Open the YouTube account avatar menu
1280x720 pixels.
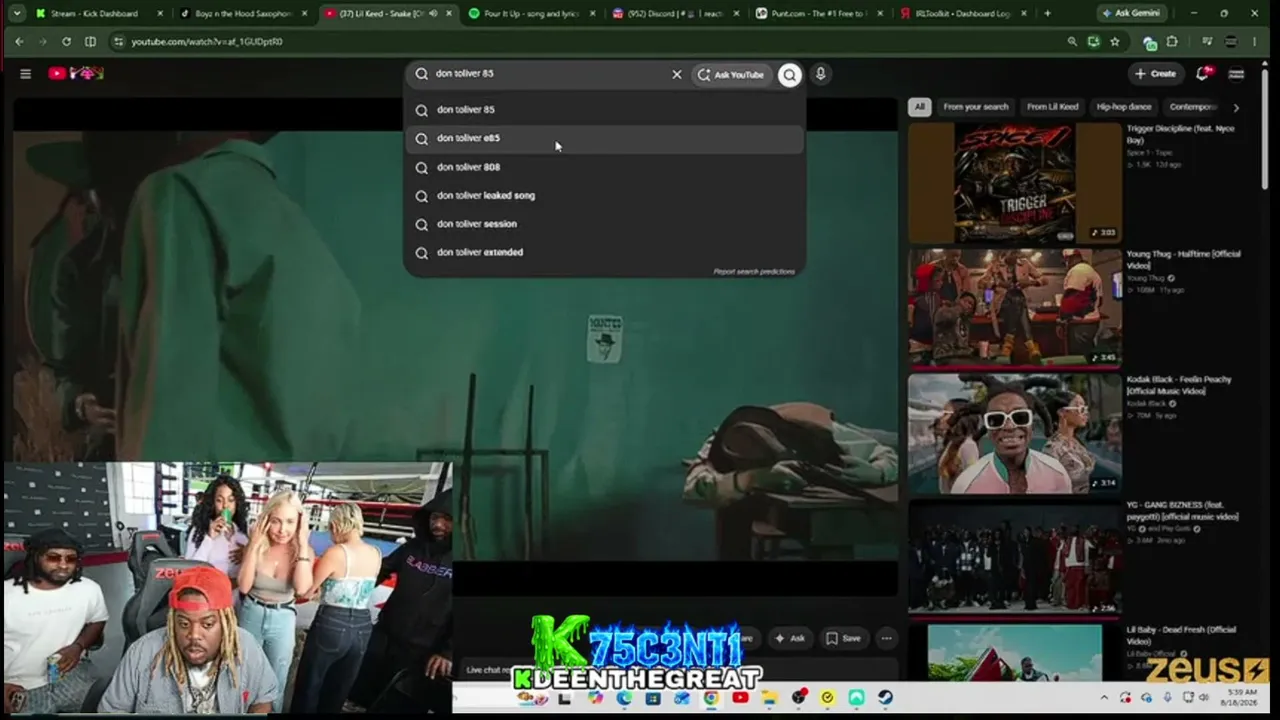[1237, 73]
